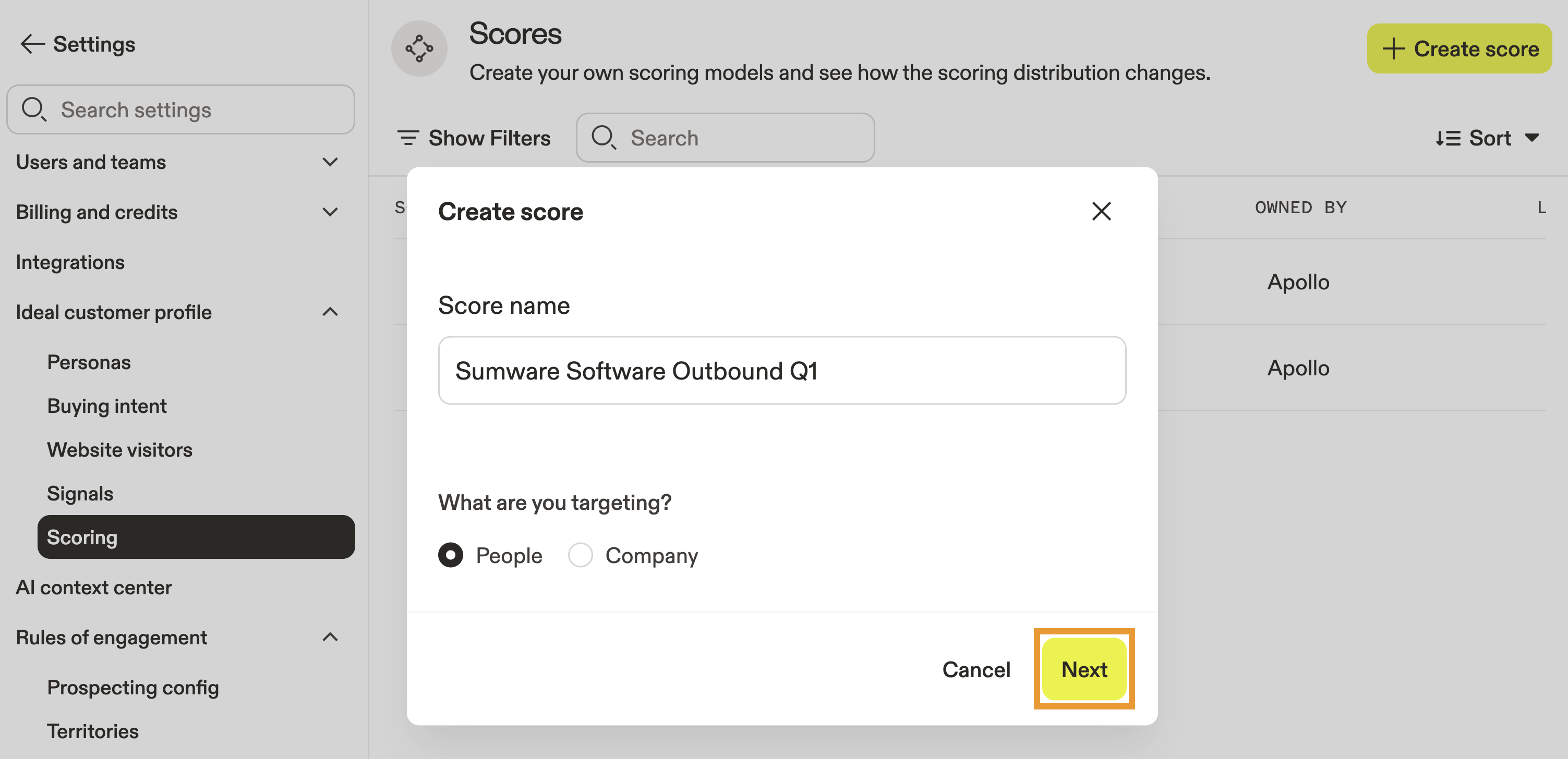Click the magnifier icon in Search settings
This screenshot has width=1568, height=759.
(33, 109)
